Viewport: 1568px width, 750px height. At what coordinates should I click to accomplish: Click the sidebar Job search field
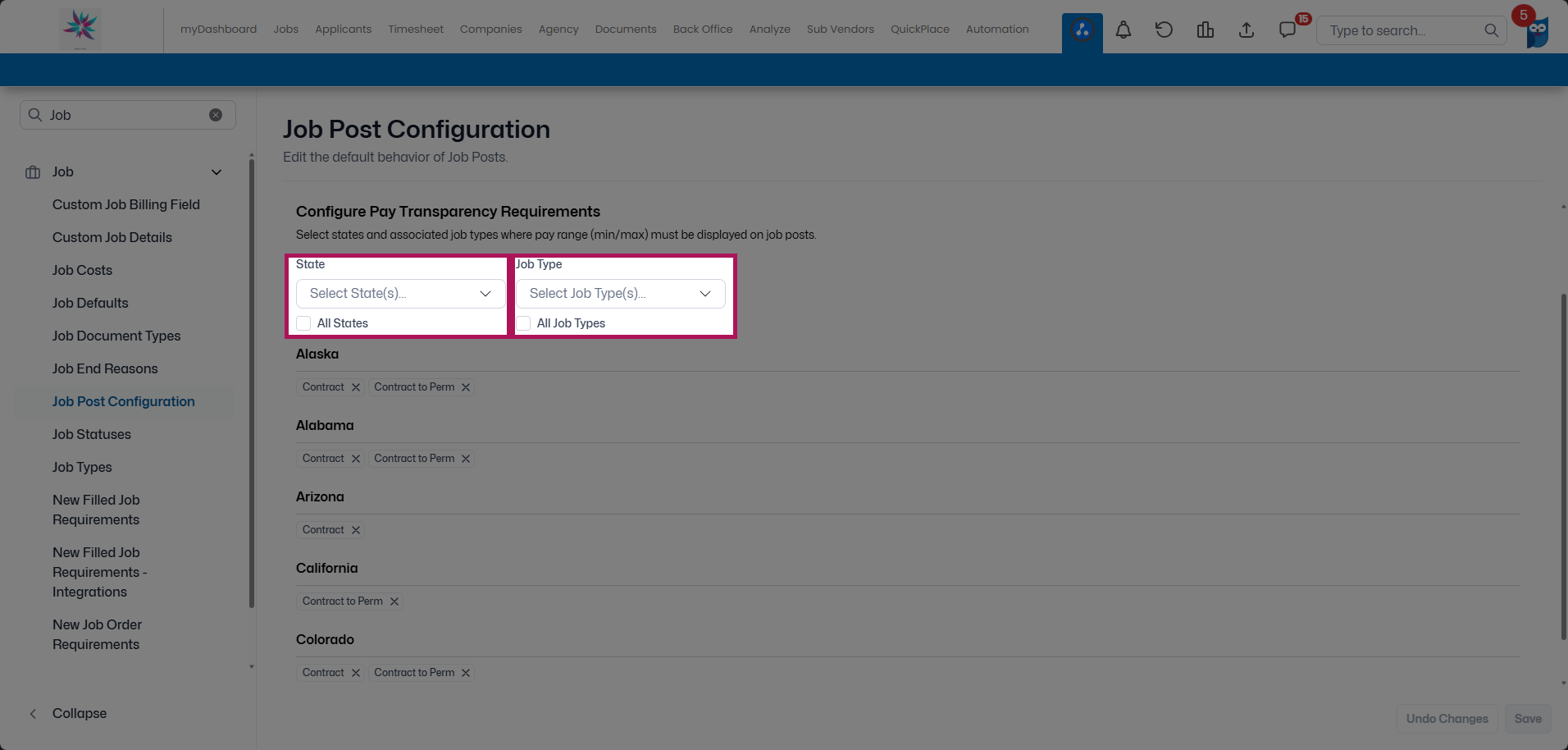click(128, 115)
